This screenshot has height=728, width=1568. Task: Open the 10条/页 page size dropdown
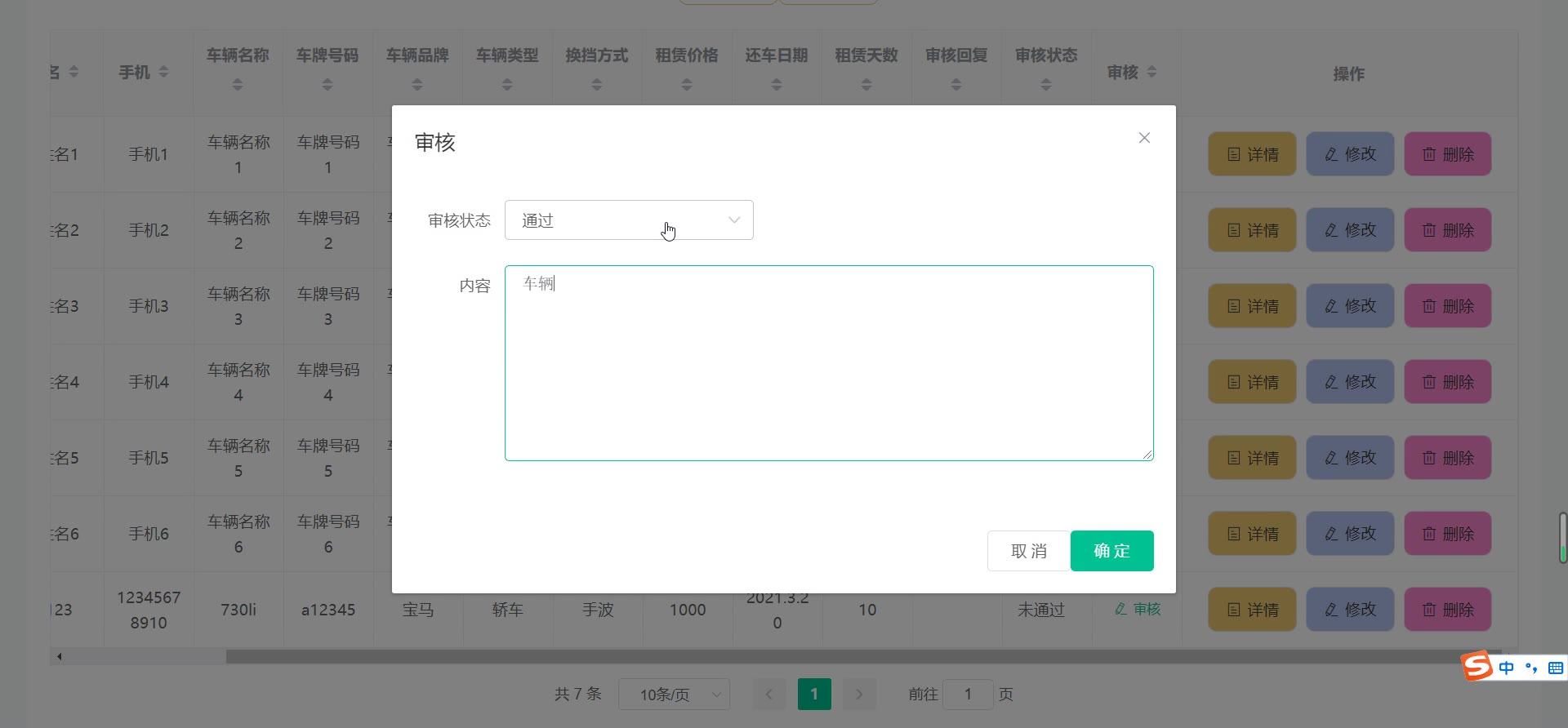(674, 695)
